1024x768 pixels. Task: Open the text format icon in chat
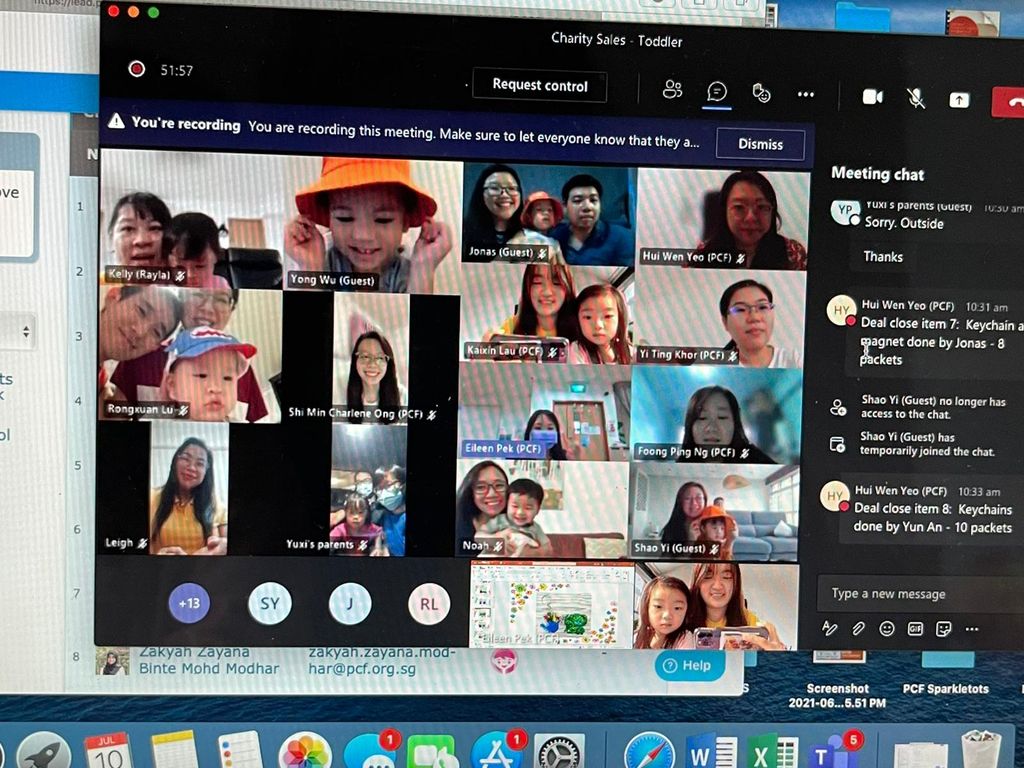point(829,628)
